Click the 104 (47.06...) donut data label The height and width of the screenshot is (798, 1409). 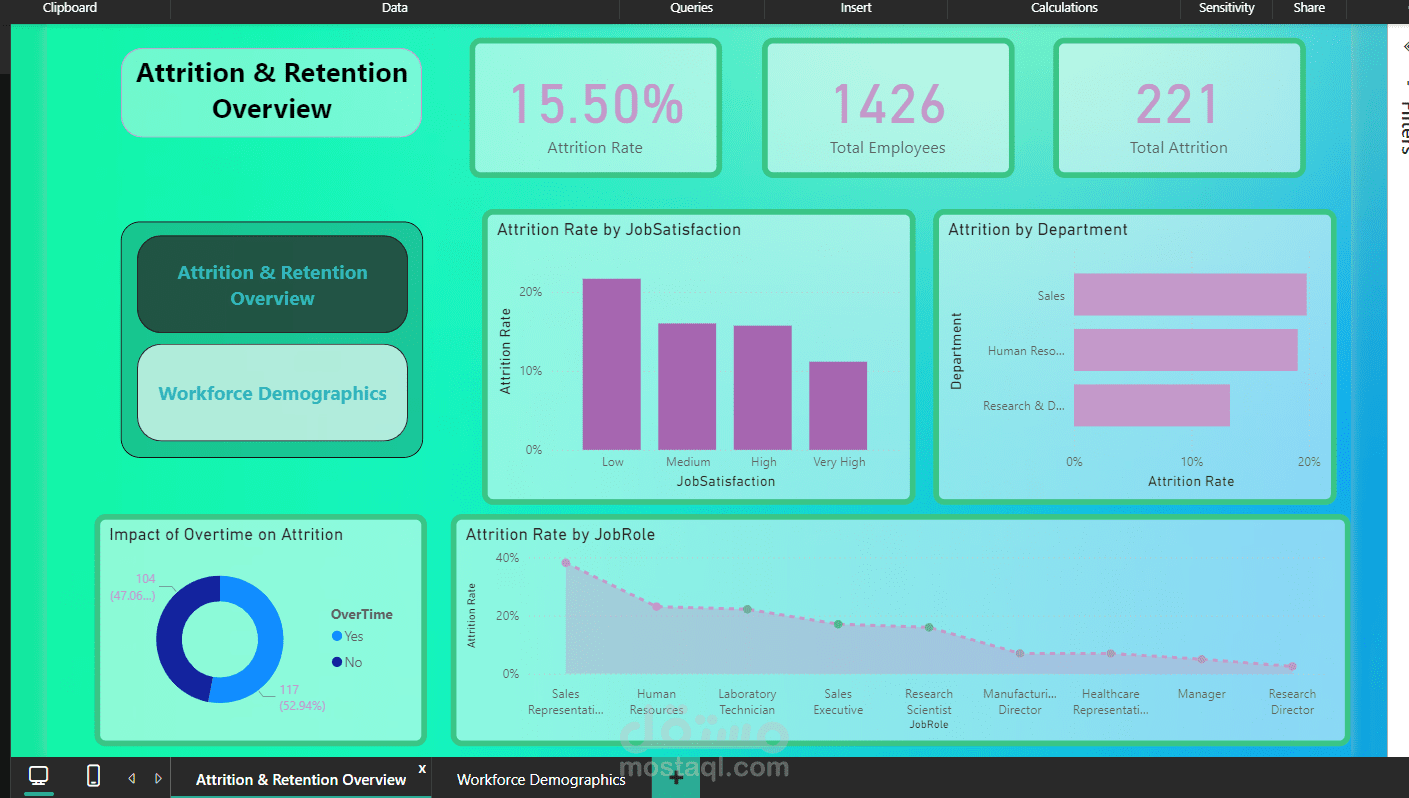pyautogui.click(x=133, y=587)
